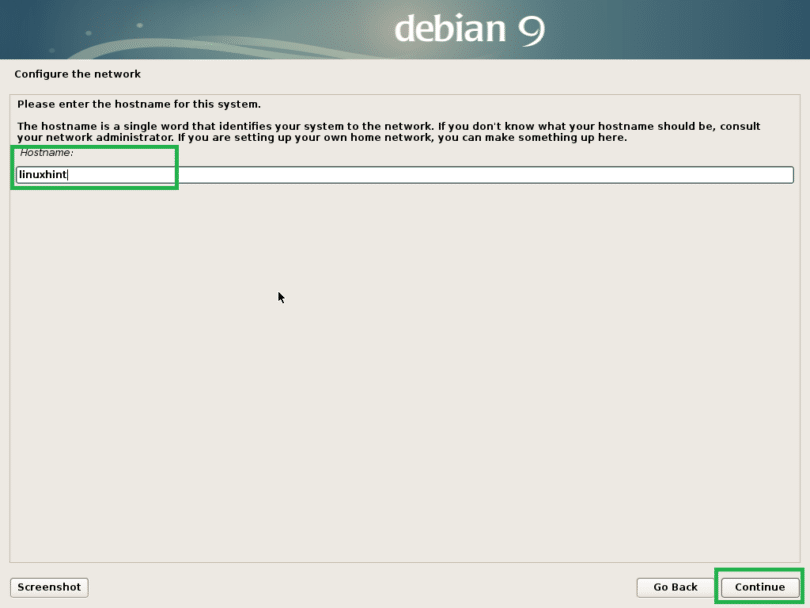Click the empty form area below the hostname
The image size is (810, 608).
(400, 350)
